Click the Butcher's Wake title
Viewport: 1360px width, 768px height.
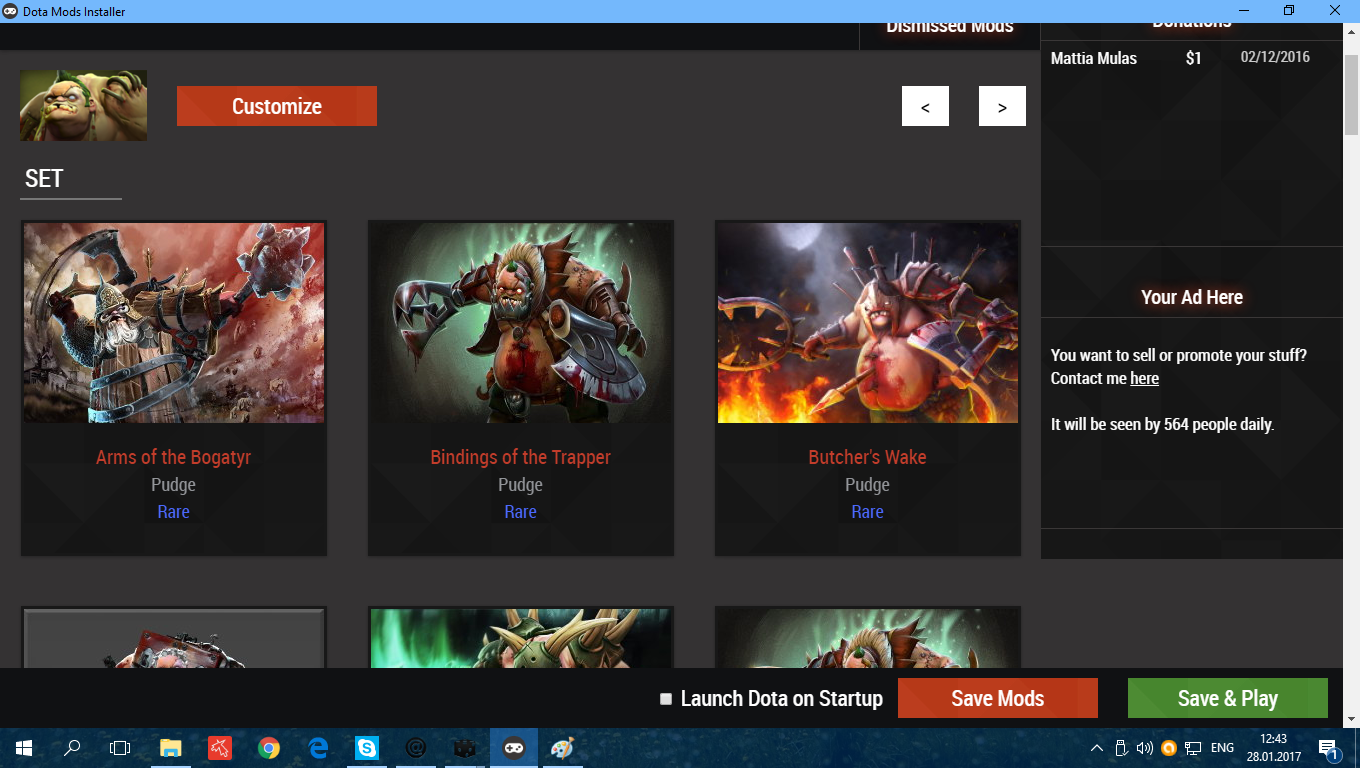pyautogui.click(x=868, y=457)
